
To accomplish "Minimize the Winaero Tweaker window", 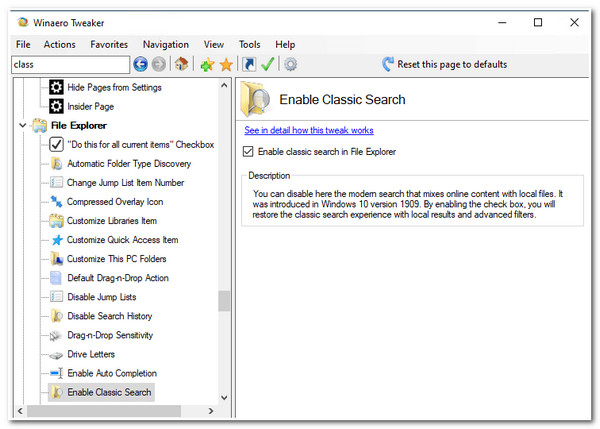I will [502, 23].
